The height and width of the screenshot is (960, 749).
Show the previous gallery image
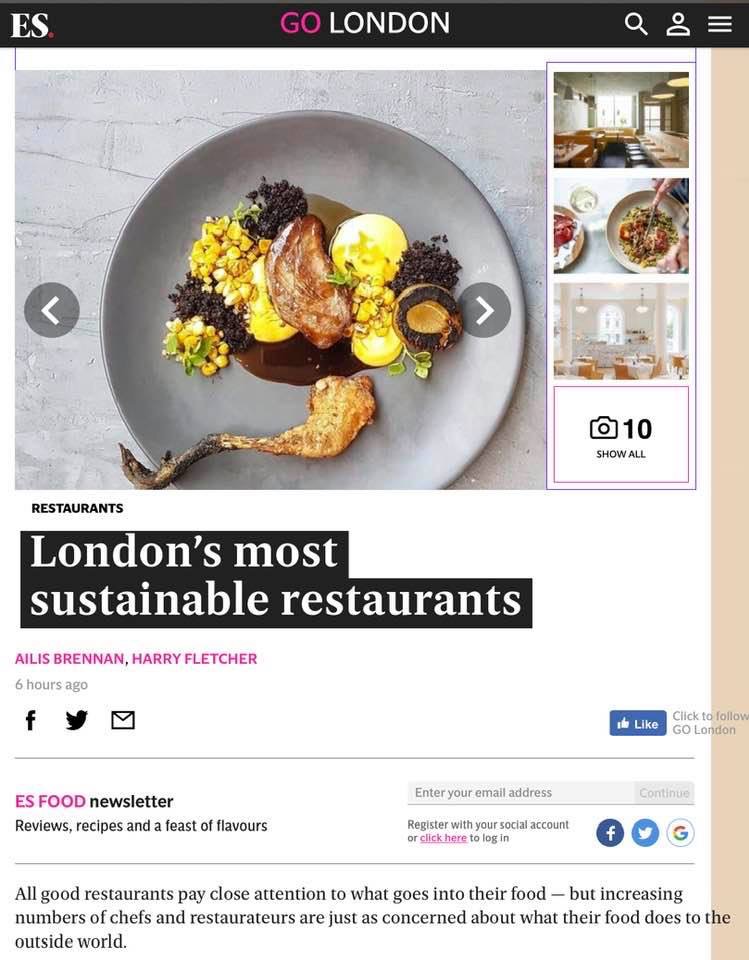coord(51,310)
